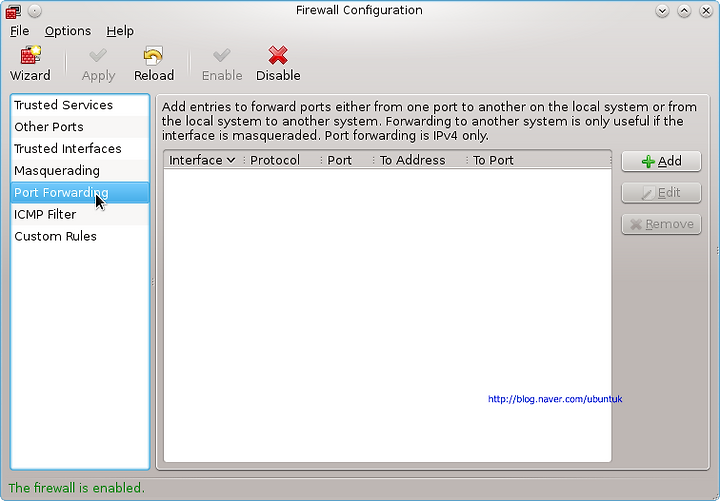Viewport: 720px width, 501px height.
Task: Open the ICMP Filter section
Action: coord(80,214)
